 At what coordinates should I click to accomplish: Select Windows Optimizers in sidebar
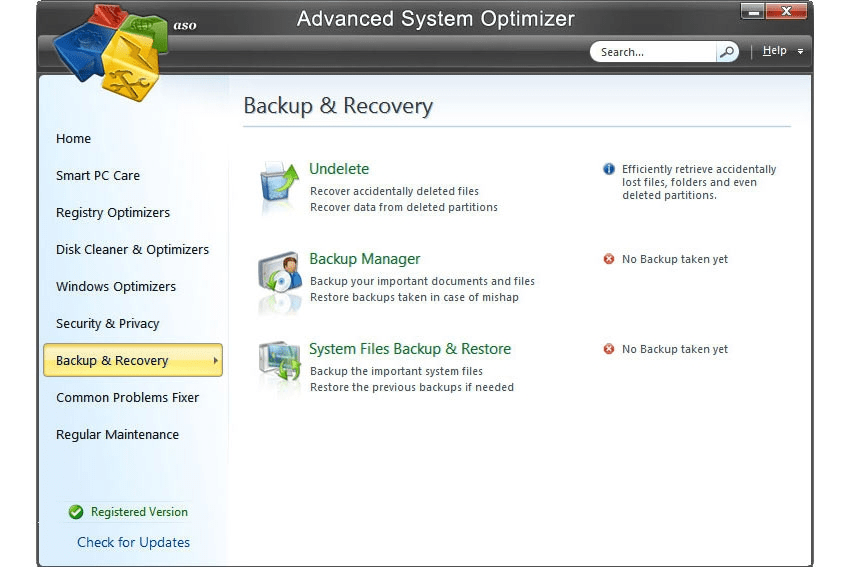pos(116,286)
